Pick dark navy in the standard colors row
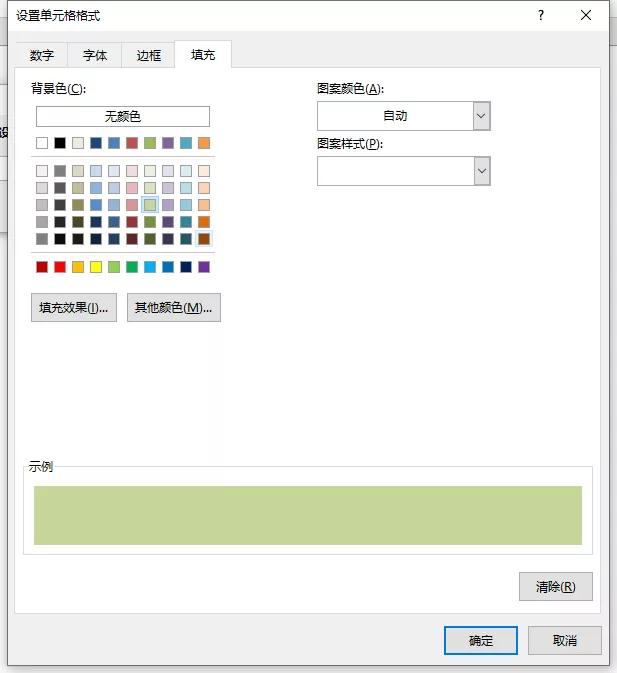 [x=186, y=267]
